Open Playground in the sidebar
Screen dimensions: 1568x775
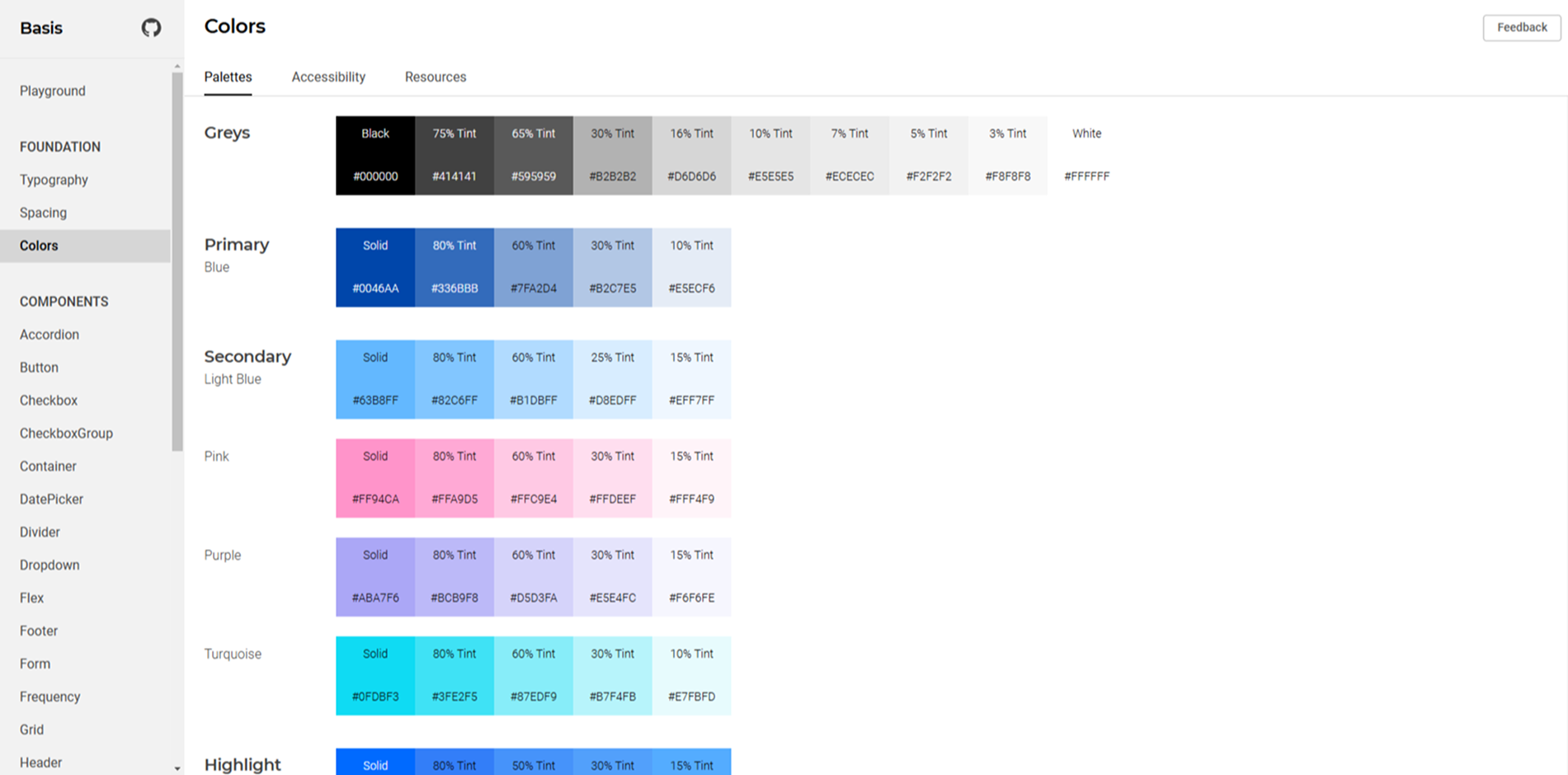(53, 91)
